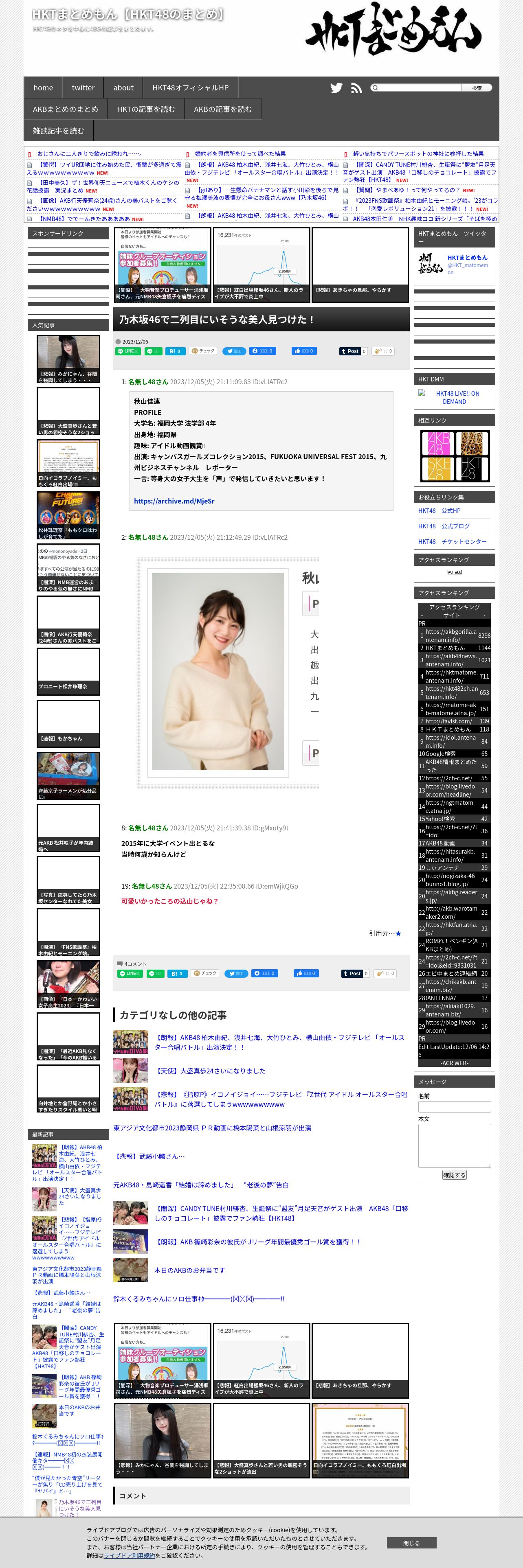The width and height of the screenshot is (523, 1568).
Task: Open HKT48 公式HP link
Action: [x=439, y=511]
